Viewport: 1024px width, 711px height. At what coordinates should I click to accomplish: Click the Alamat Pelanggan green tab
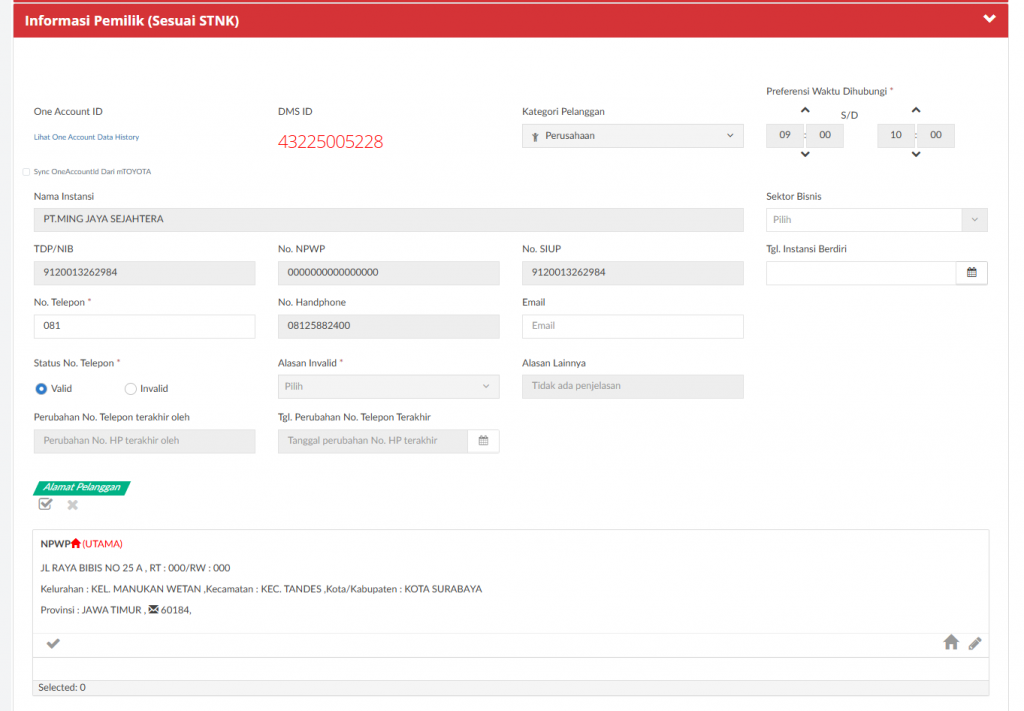pos(82,488)
